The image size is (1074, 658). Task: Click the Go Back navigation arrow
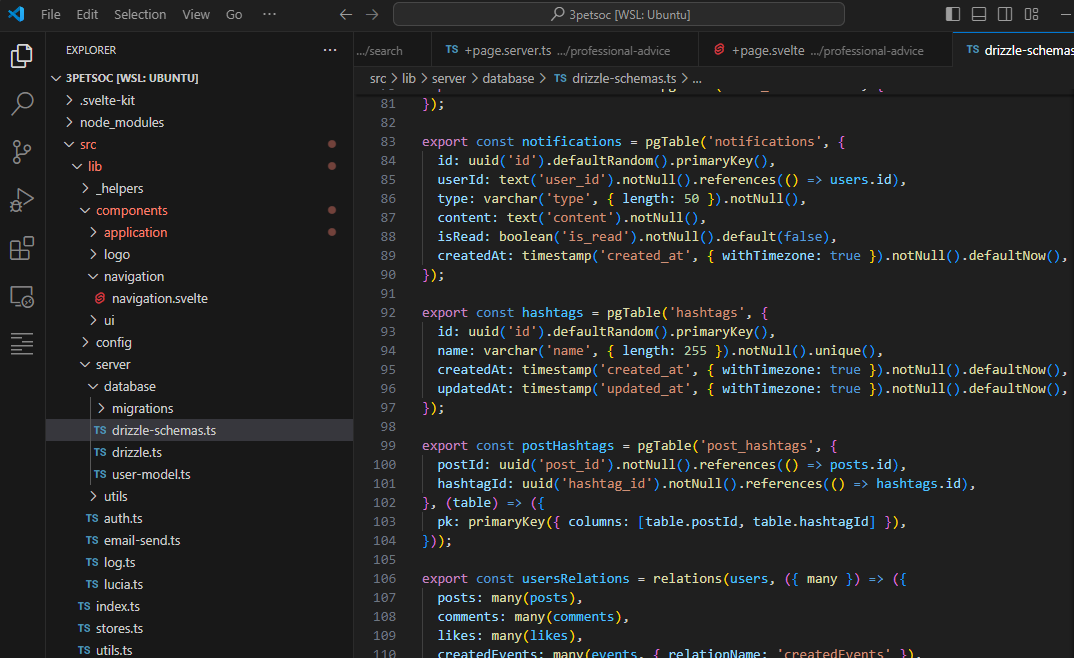click(345, 14)
